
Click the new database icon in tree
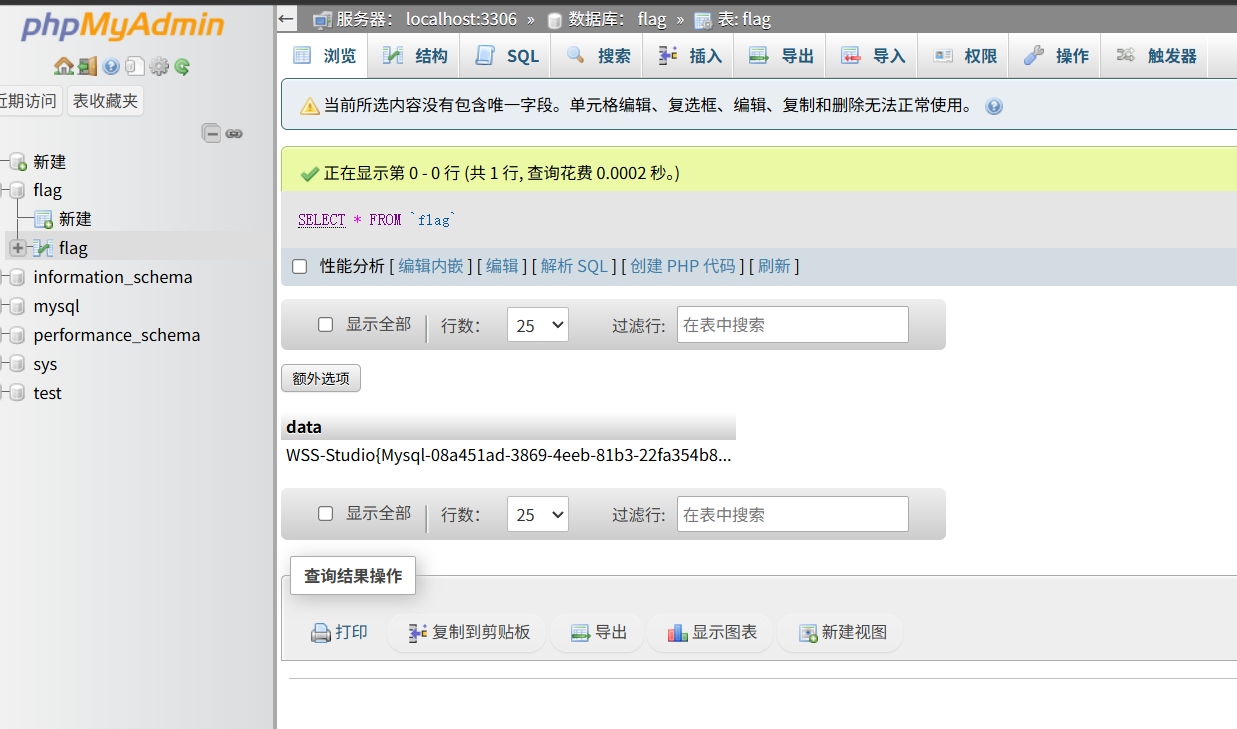(x=17, y=162)
